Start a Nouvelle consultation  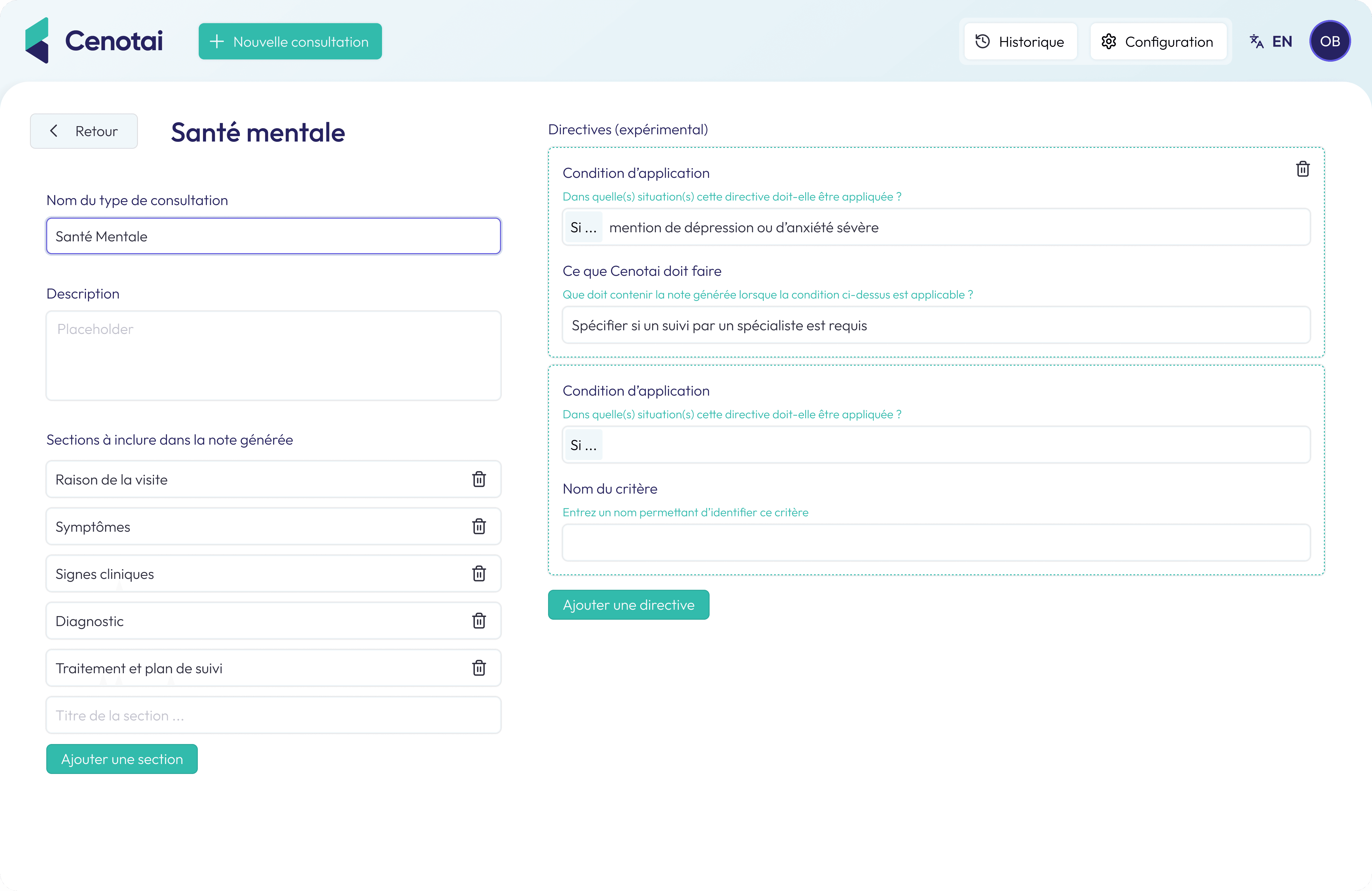tap(290, 41)
